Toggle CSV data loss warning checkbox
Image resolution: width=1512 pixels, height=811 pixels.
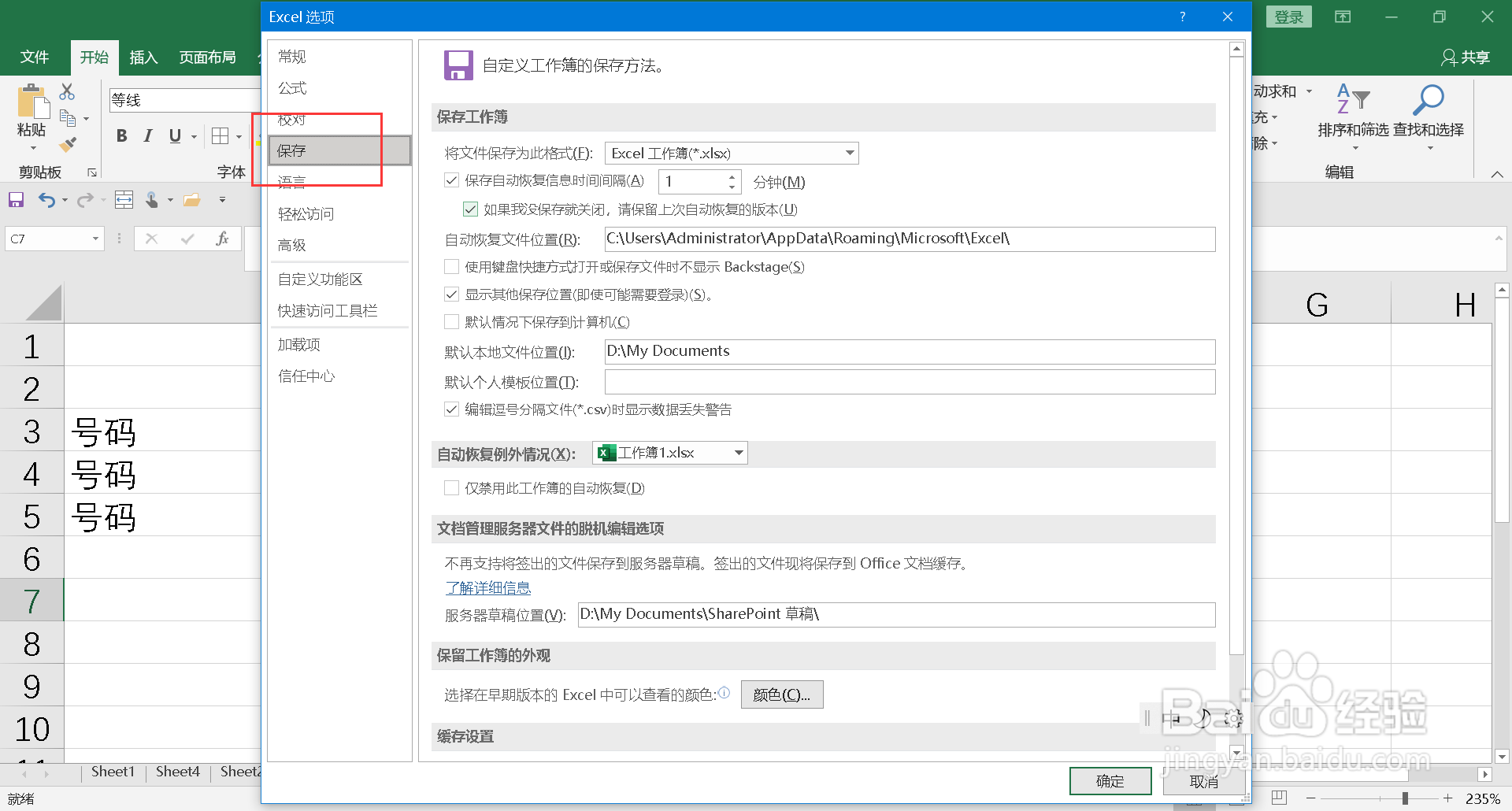[x=452, y=409]
